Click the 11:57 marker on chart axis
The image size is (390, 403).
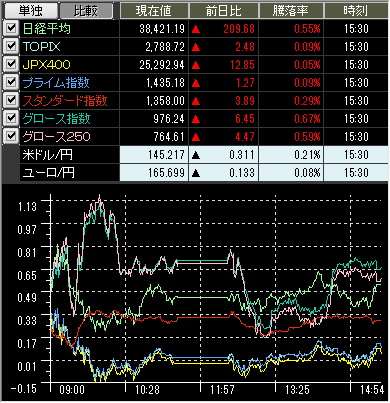click(x=222, y=389)
